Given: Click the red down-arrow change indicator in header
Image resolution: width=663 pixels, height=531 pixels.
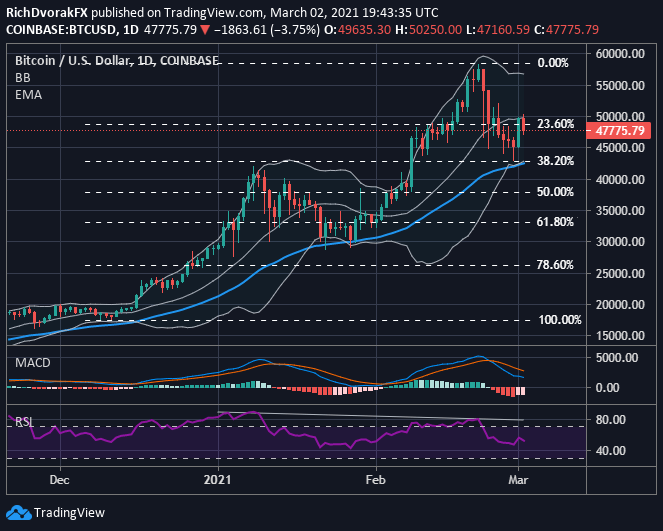Looking at the screenshot, I should click(205, 30).
